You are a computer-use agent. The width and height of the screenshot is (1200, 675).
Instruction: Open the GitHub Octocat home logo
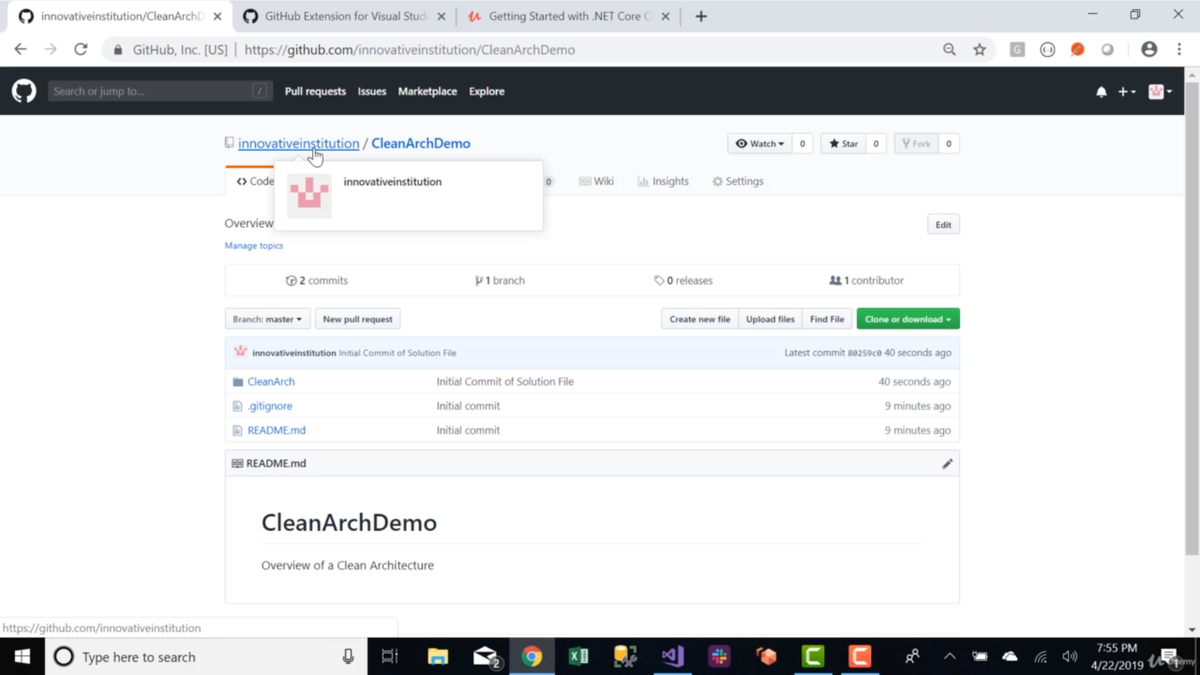click(x=24, y=91)
